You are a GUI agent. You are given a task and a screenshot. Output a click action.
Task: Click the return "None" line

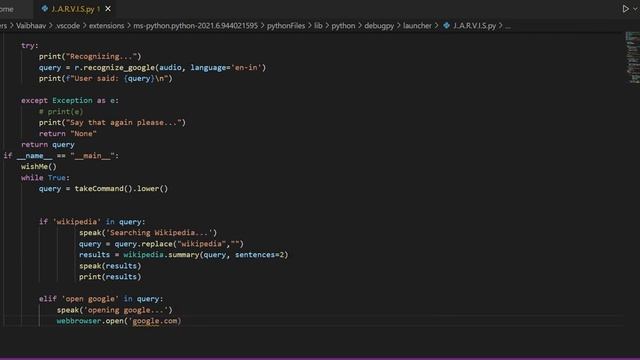[x=68, y=133]
